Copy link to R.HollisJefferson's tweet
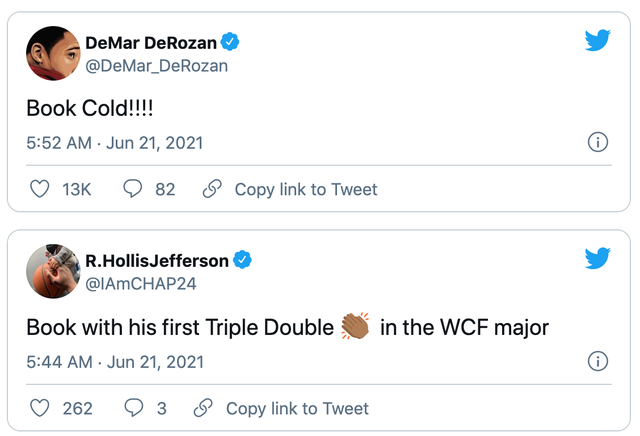Screen dimensions: 640x436 281,408
